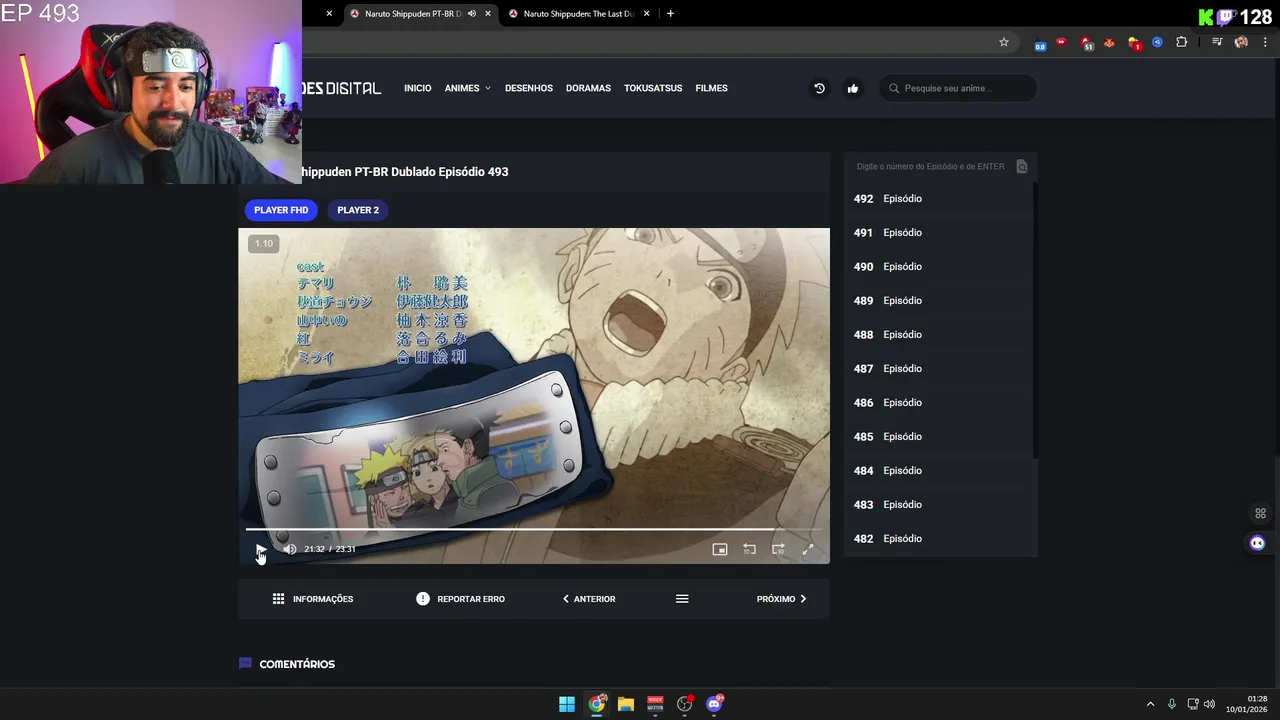1280x720 pixels.
Task: Enter fullscreen video mode
Action: pos(808,549)
